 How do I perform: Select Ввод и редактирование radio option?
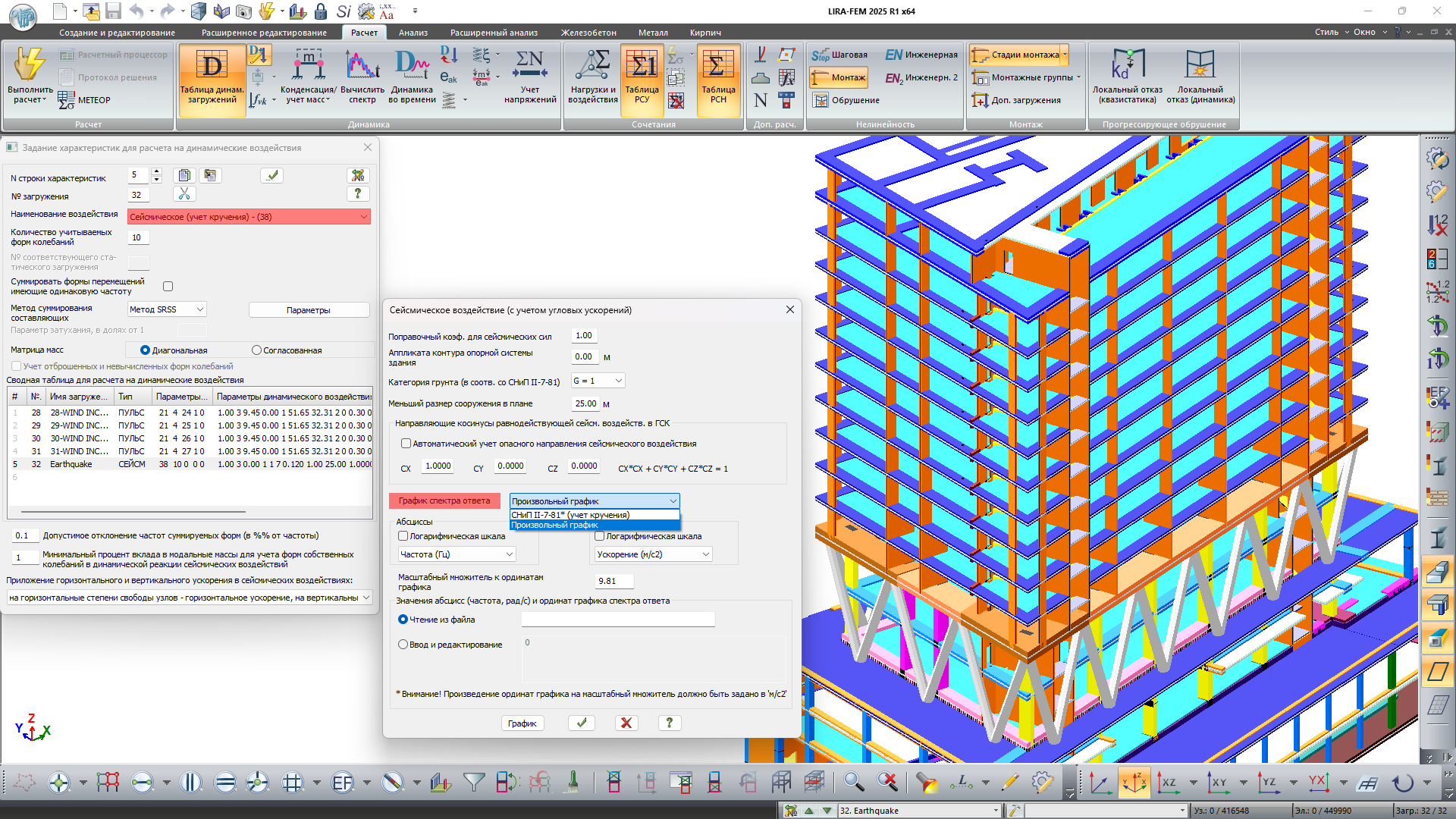(403, 645)
